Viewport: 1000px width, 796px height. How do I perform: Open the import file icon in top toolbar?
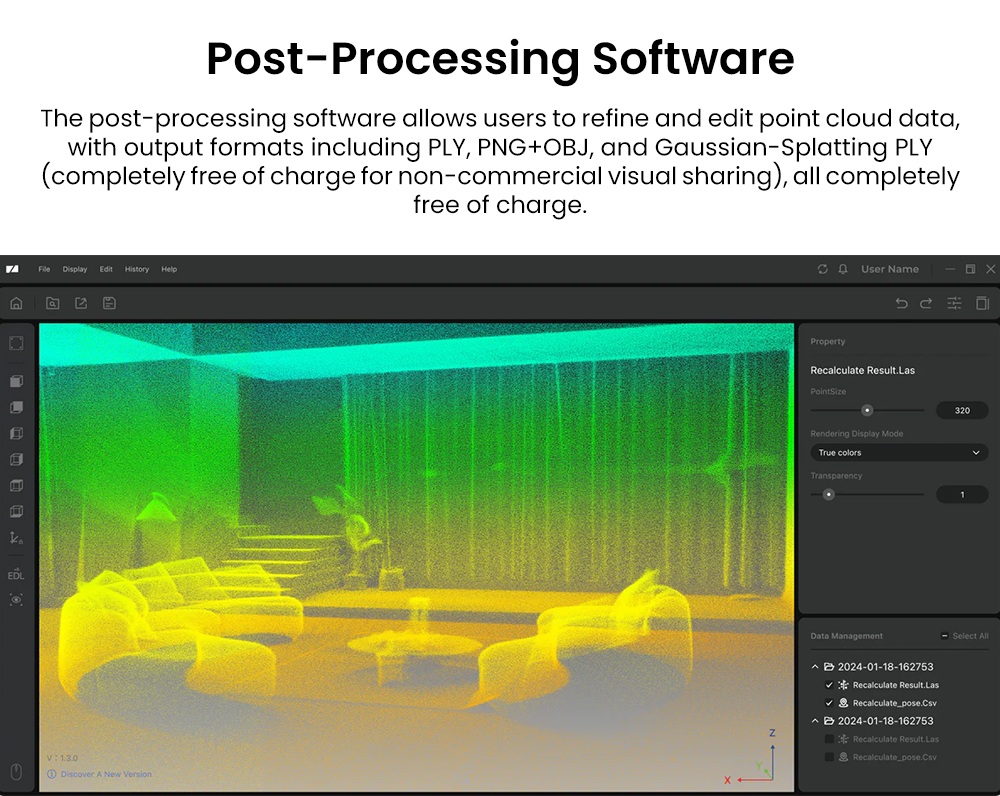(x=52, y=303)
